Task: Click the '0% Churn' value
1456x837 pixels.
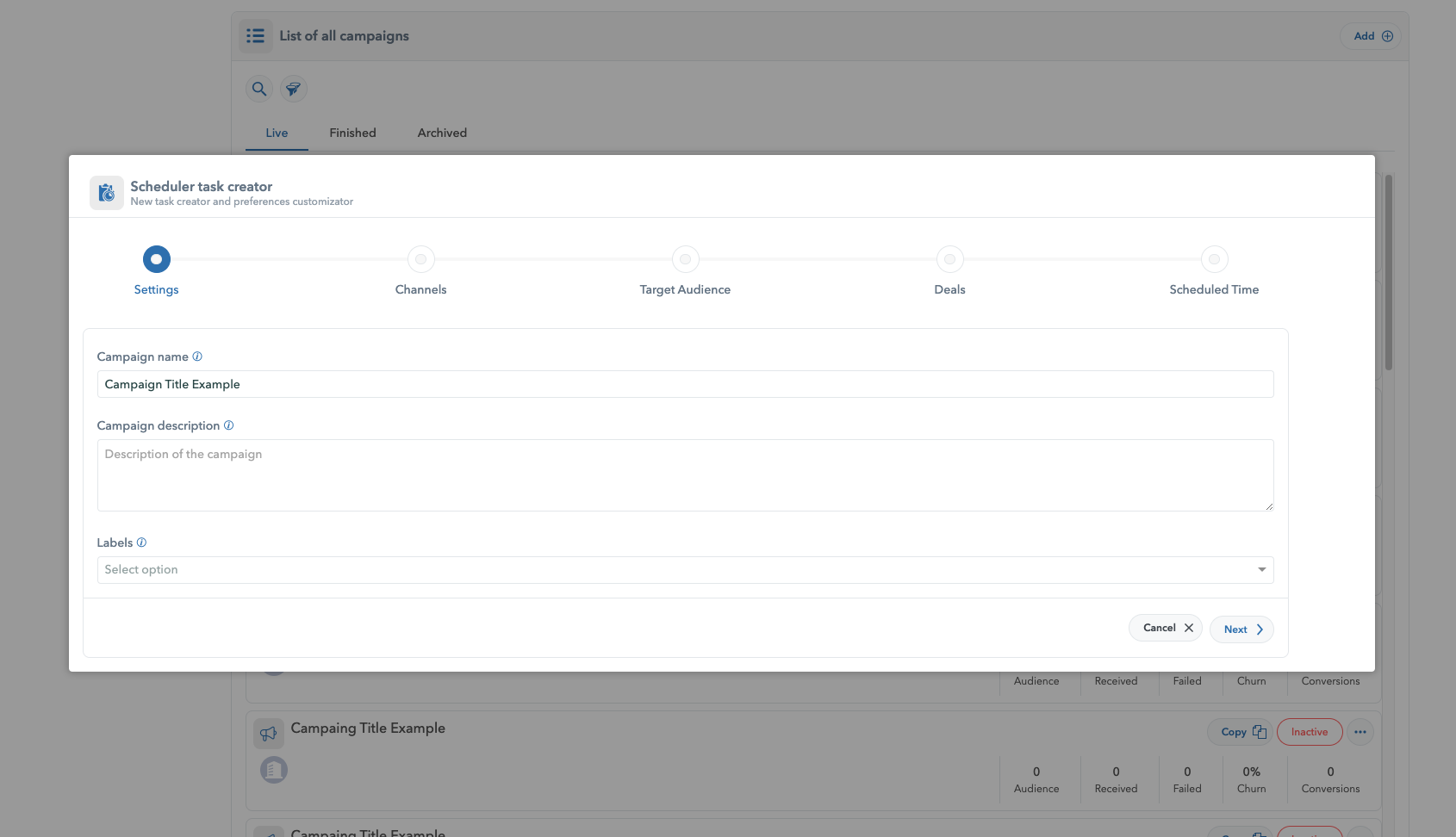Action: coord(1252,779)
